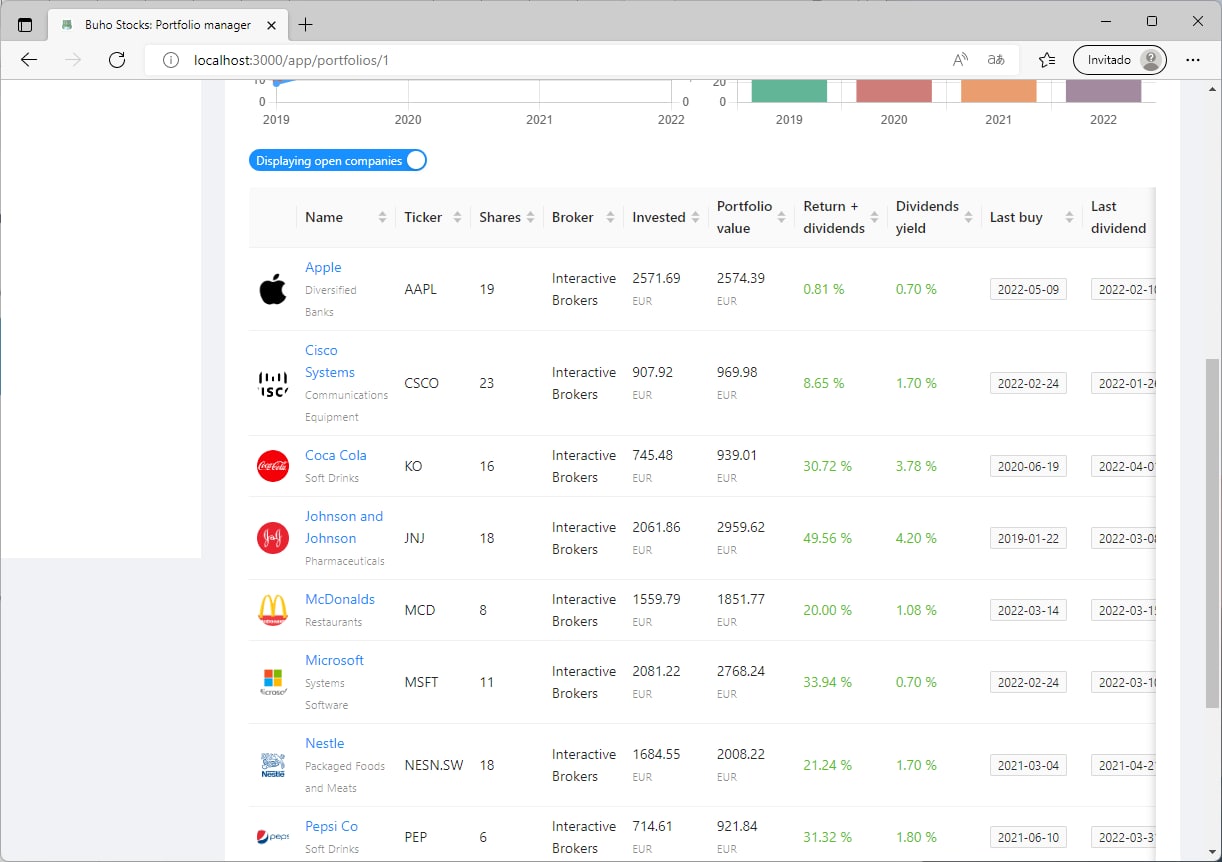This screenshot has height=862, width=1222.
Task: Sort the table by Invested
Action: [666, 217]
